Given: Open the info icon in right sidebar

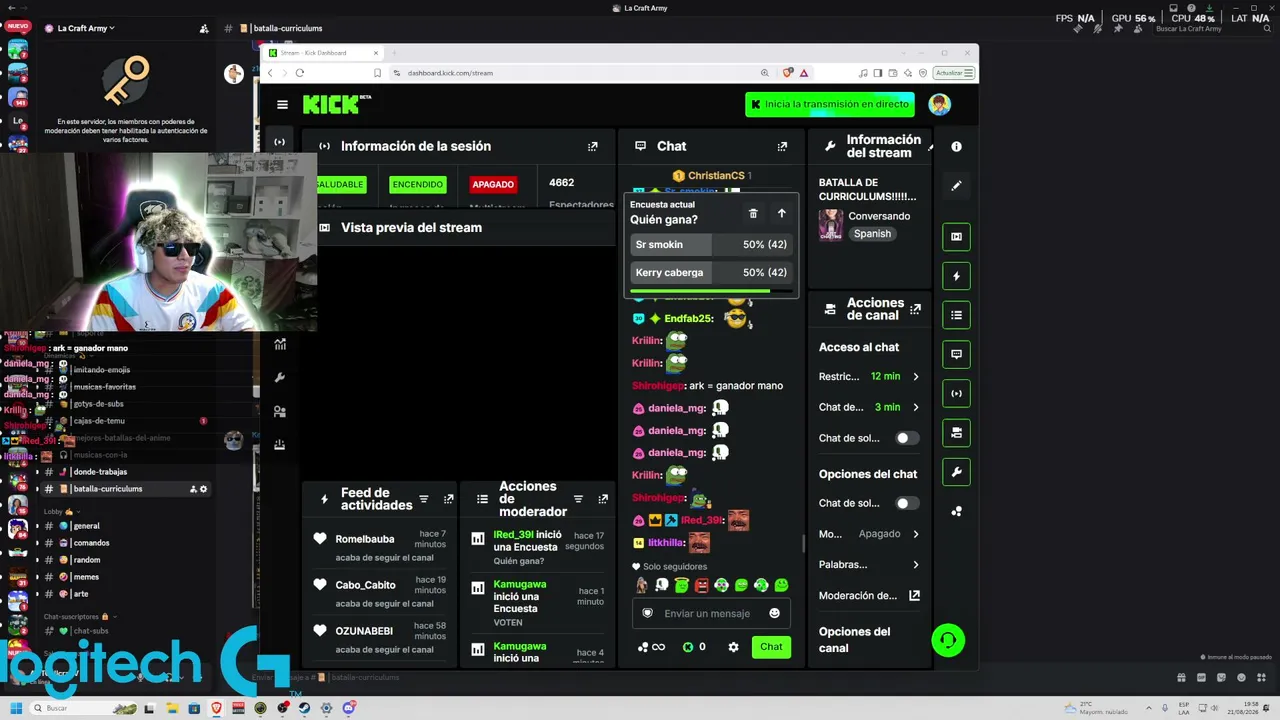Looking at the screenshot, I should coord(956,147).
